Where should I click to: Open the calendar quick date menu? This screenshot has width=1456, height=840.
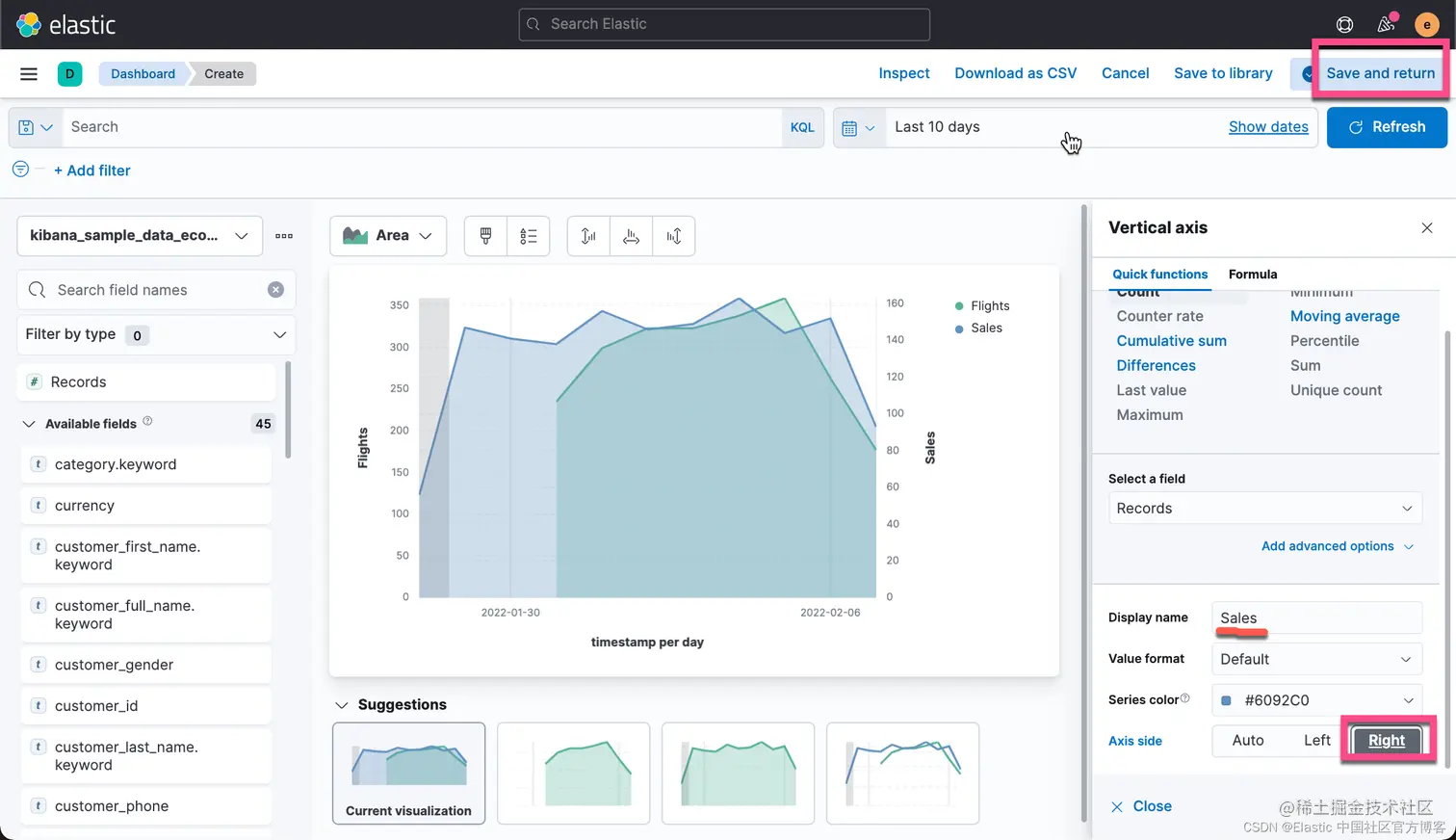point(858,127)
